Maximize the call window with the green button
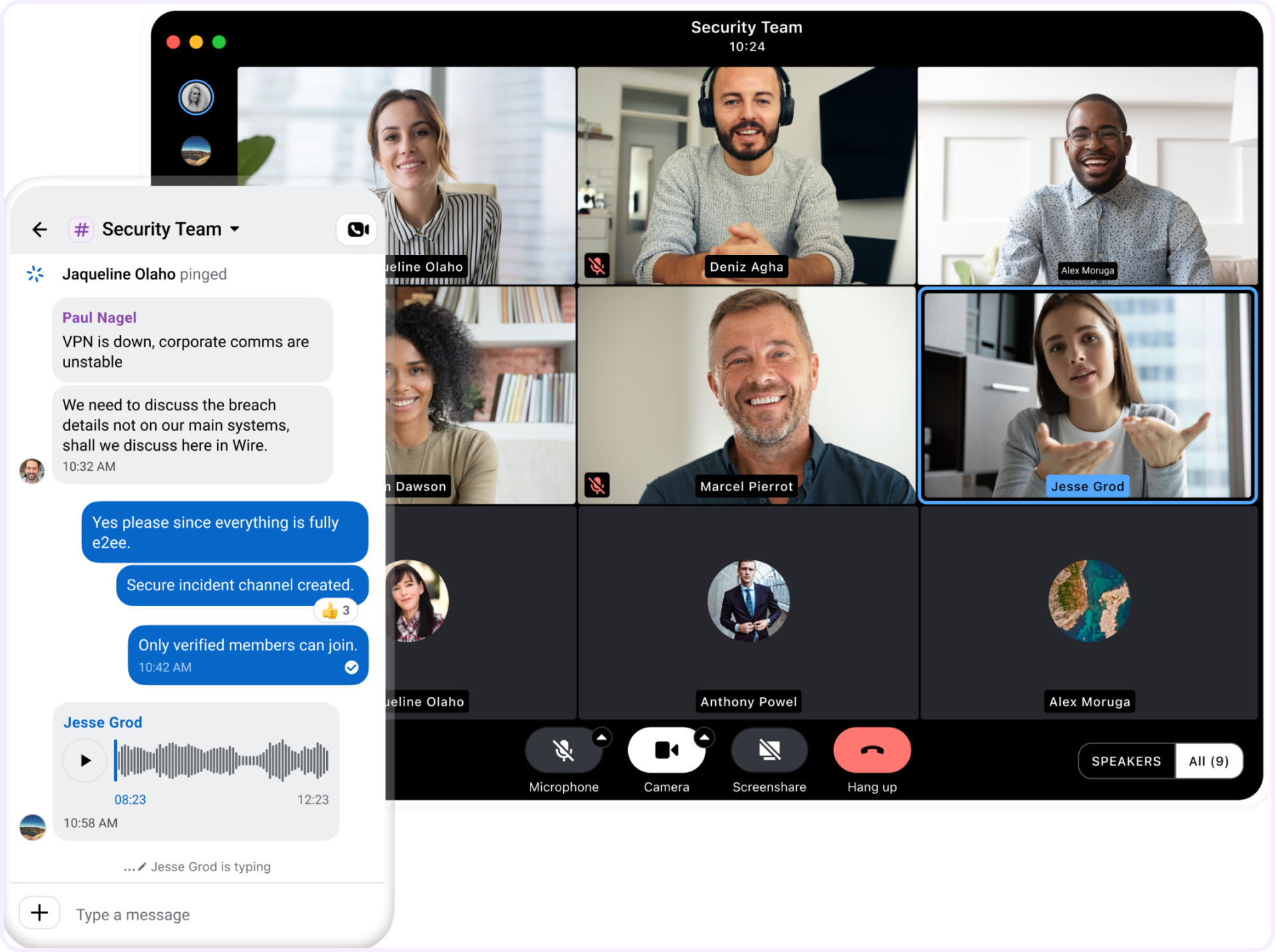This screenshot has height=952, width=1275. click(x=219, y=42)
